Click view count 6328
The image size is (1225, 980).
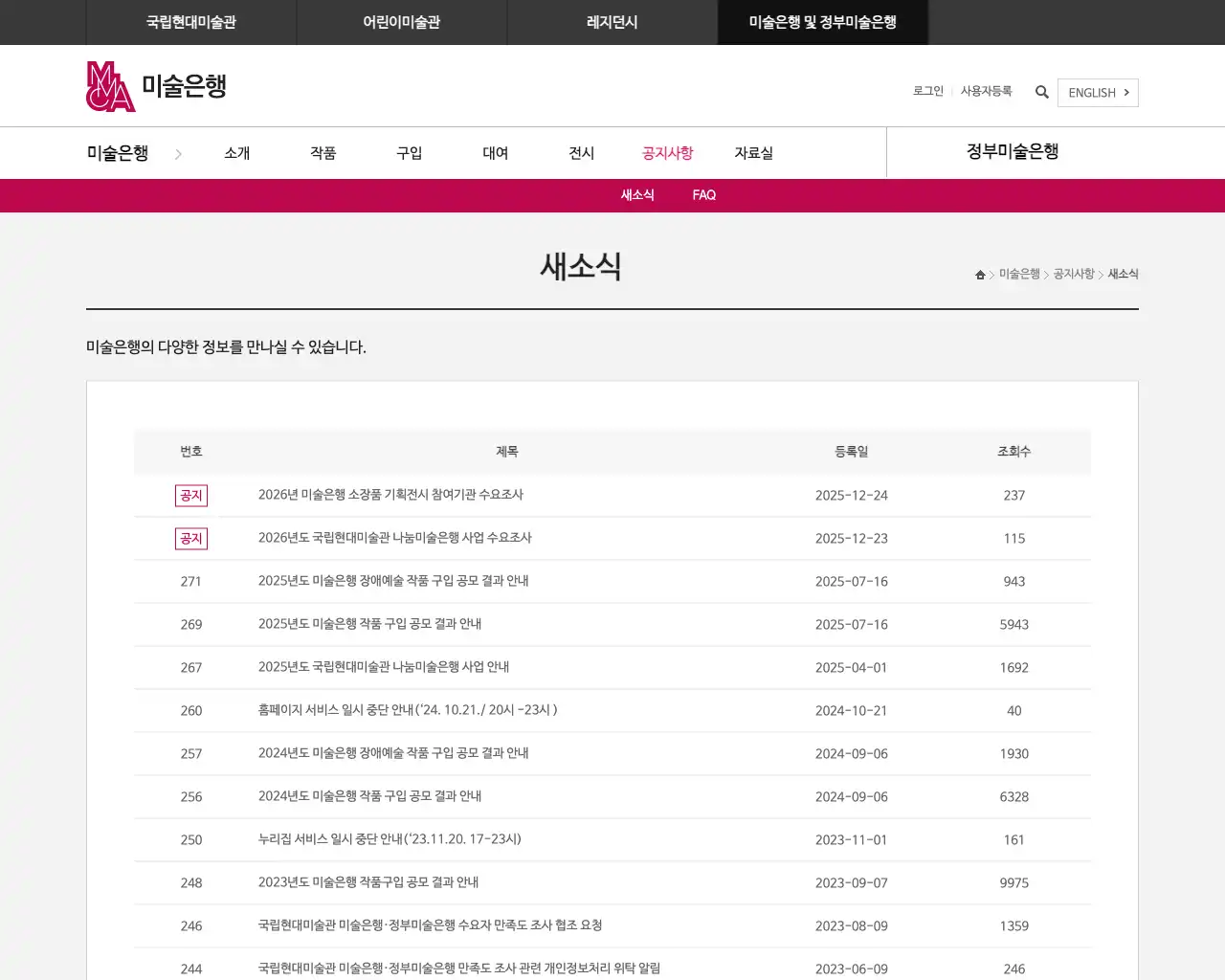[1014, 797]
